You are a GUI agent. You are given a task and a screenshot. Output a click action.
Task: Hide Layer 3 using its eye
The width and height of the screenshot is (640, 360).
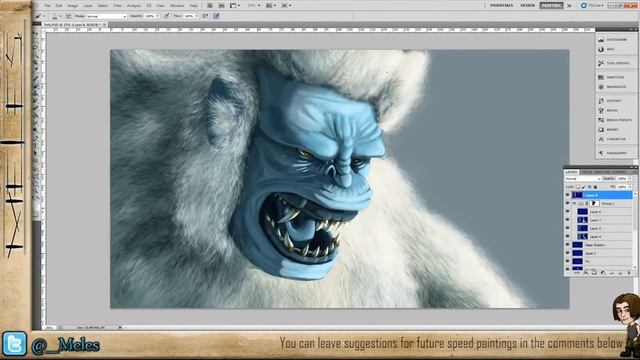click(568, 253)
